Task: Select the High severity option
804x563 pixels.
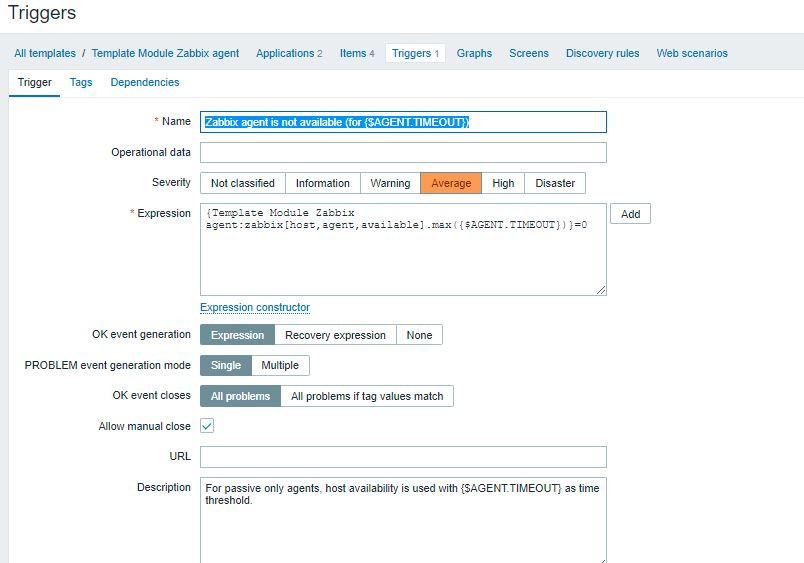Action: point(503,183)
